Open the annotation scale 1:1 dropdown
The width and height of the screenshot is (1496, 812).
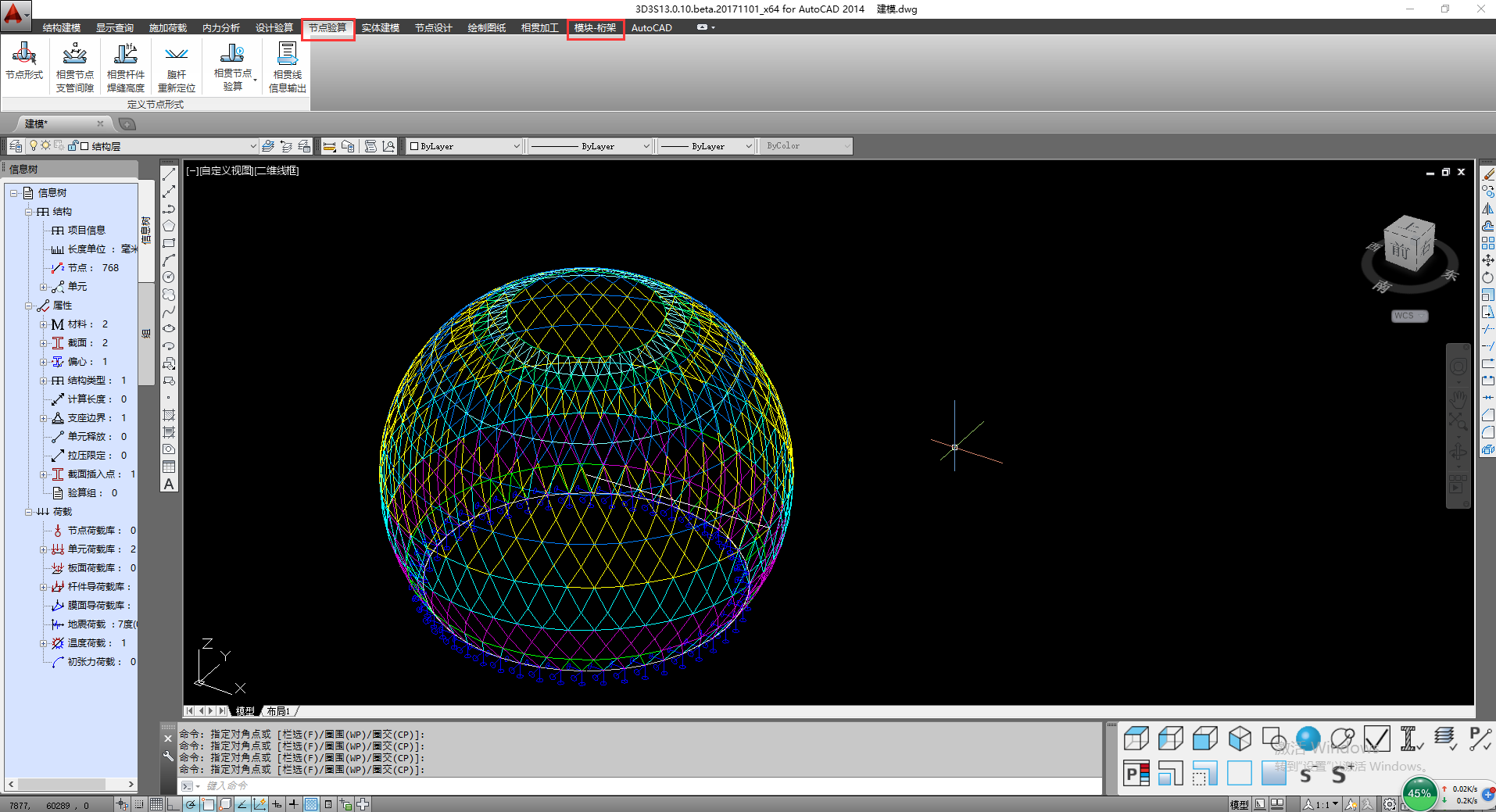1322,804
